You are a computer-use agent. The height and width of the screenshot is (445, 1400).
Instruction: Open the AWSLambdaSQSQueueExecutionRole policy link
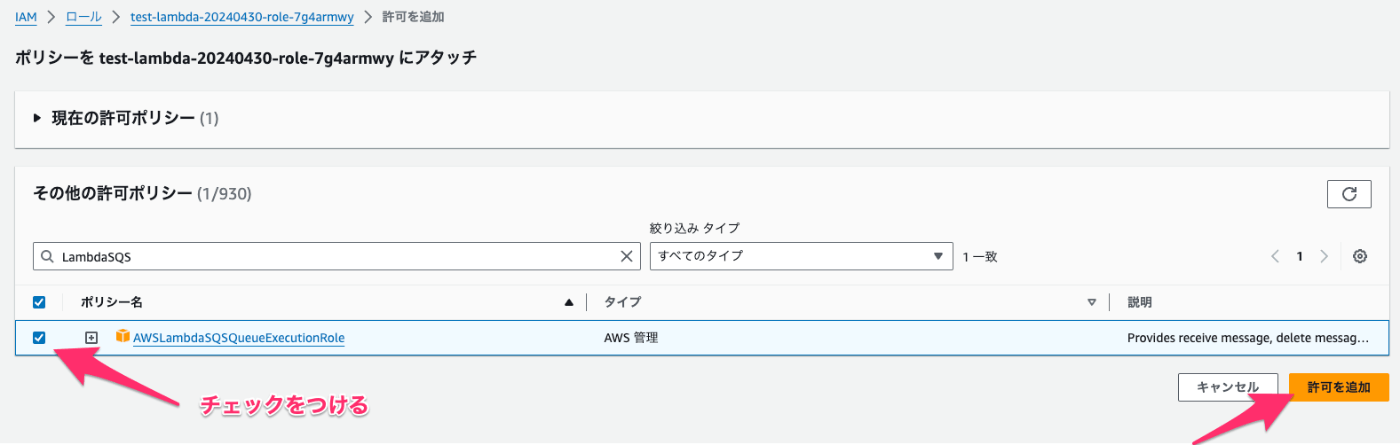pos(239,338)
